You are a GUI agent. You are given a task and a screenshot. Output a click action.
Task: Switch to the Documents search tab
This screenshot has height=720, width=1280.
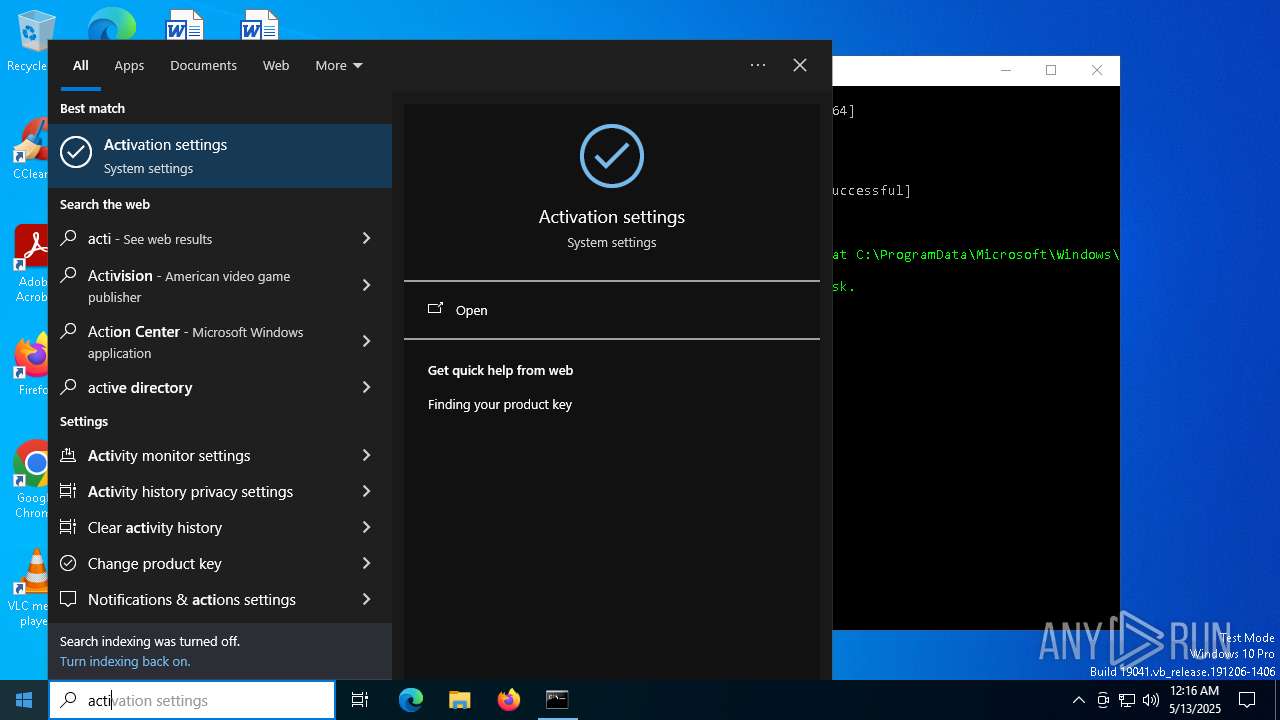coord(203,65)
